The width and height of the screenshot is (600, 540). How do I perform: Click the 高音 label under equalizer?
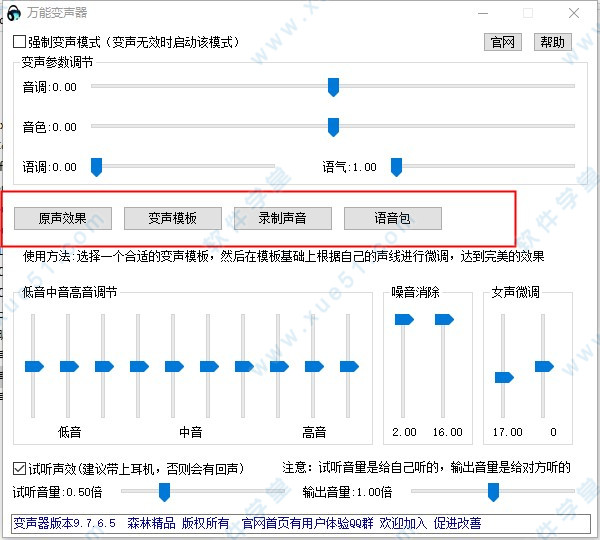tap(314, 432)
